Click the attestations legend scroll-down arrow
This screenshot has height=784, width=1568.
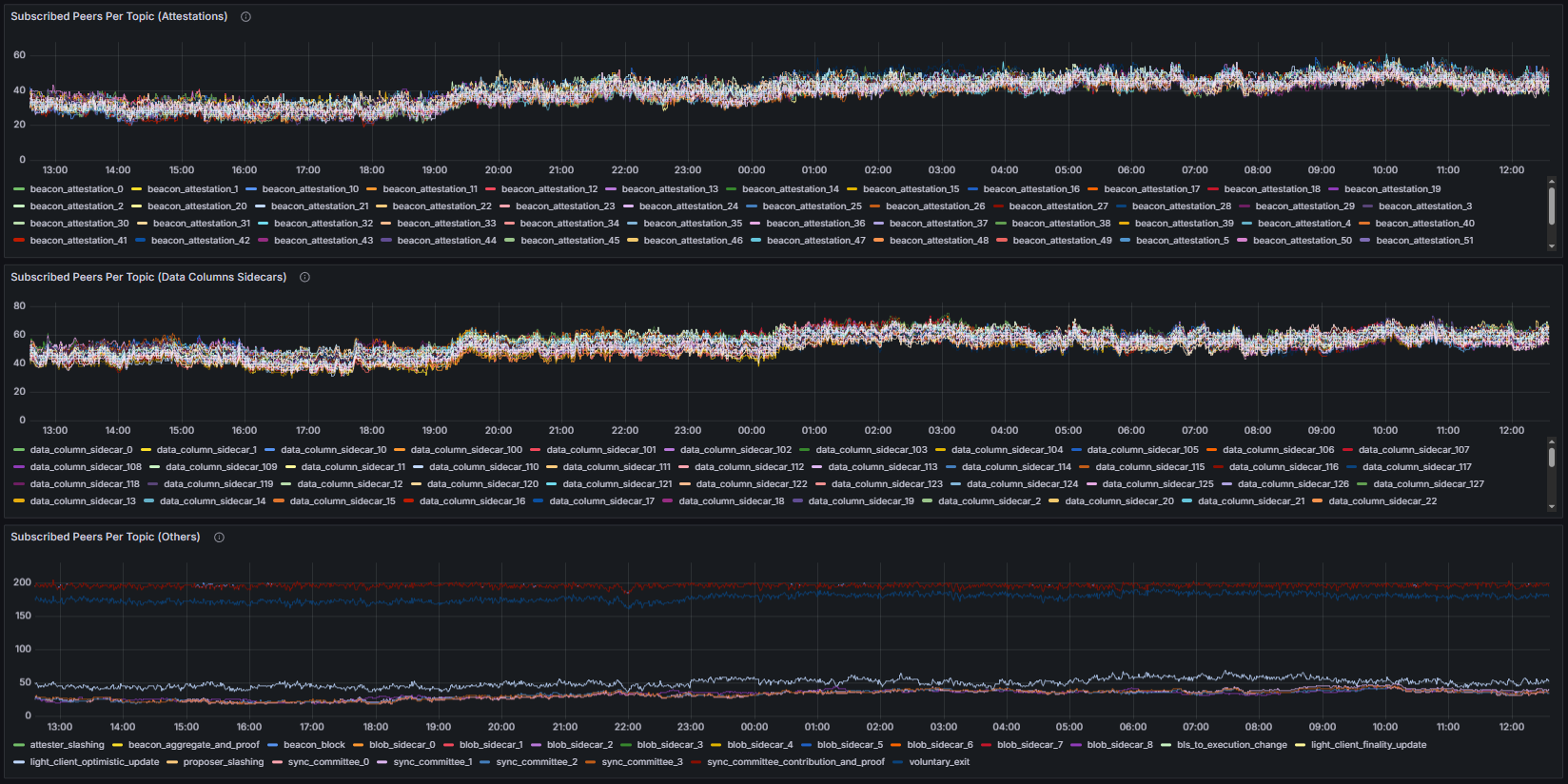coord(1552,246)
